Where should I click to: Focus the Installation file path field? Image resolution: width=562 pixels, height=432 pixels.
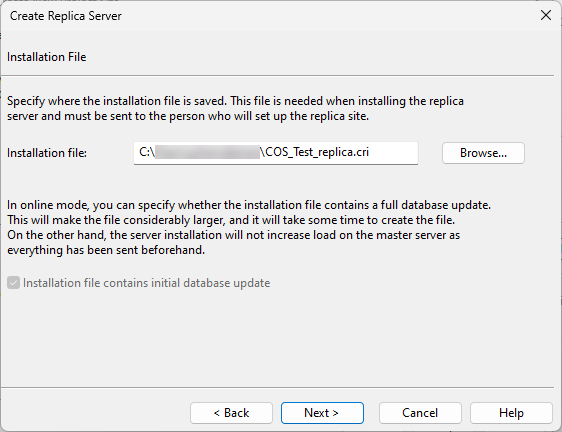(276, 153)
